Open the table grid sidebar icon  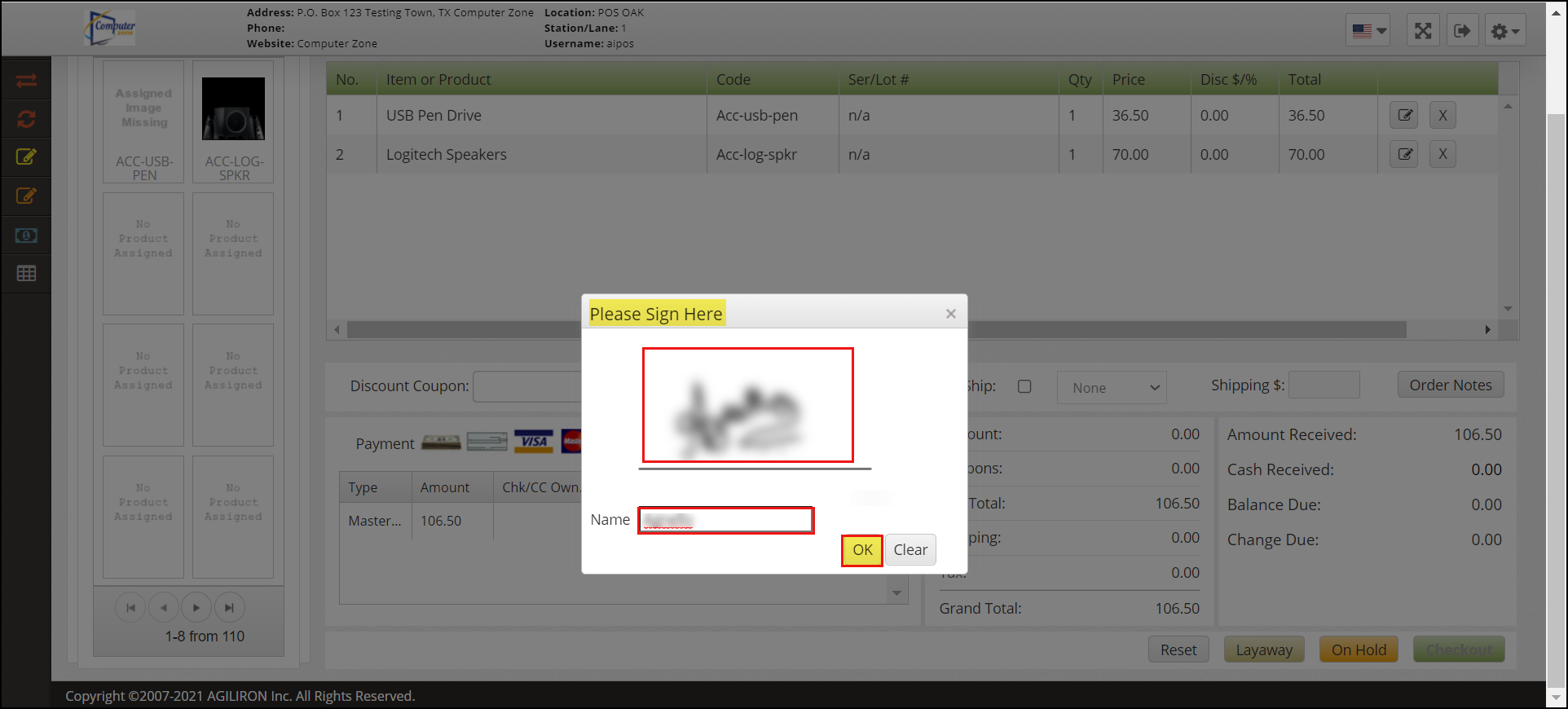tap(26, 274)
